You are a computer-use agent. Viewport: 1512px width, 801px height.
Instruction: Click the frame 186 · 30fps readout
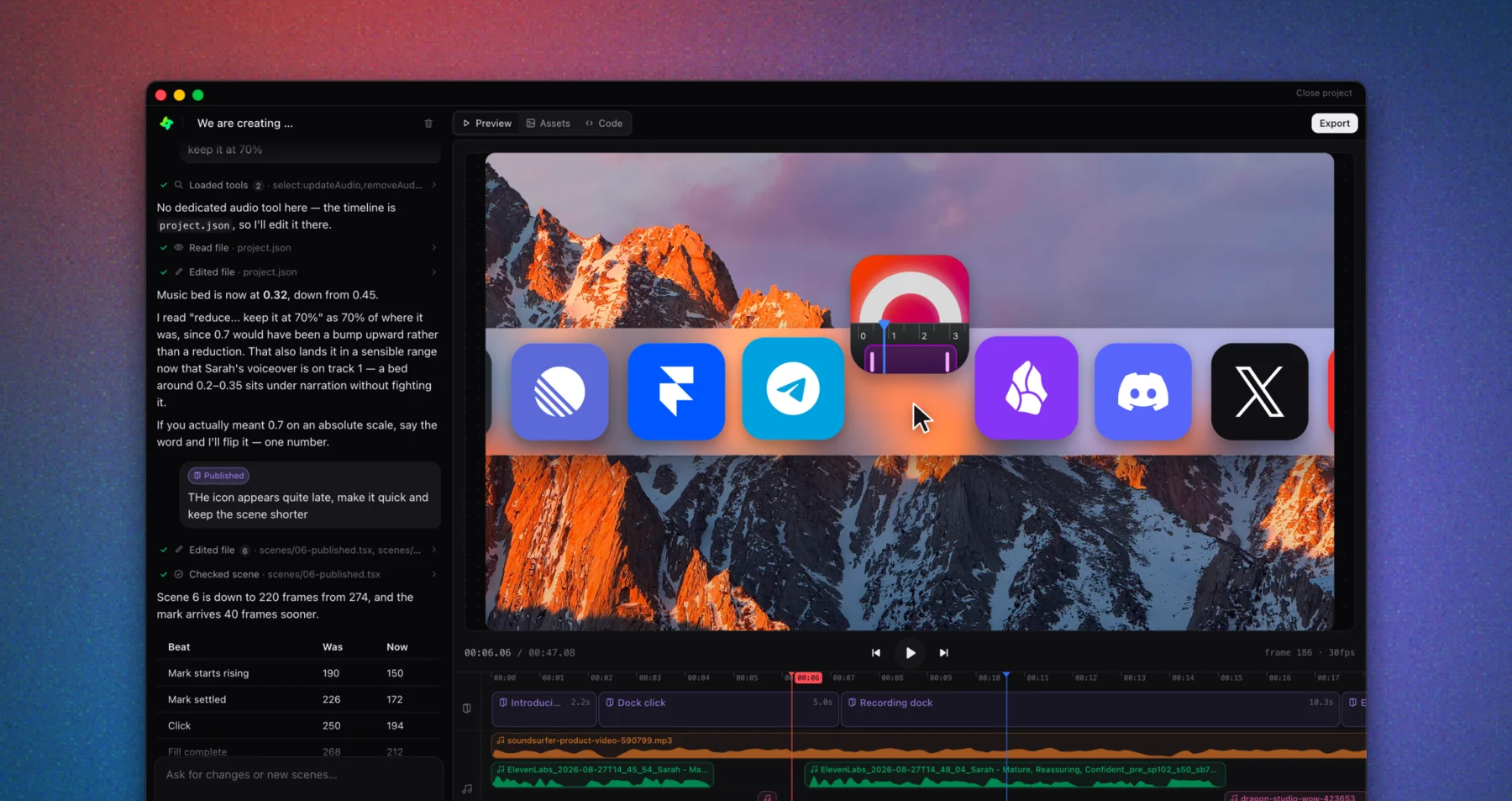[1309, 653]
